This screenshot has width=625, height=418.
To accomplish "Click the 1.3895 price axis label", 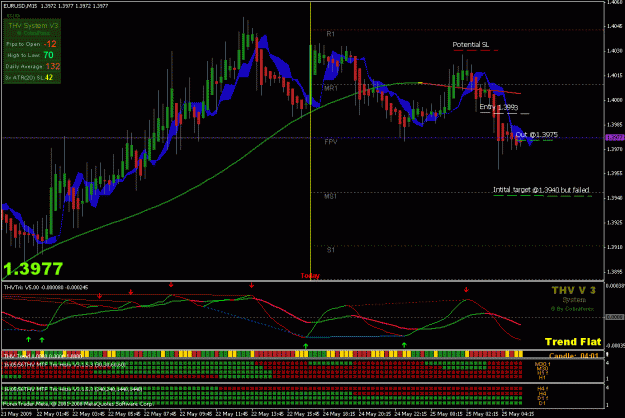I will (x=615, y=272).
